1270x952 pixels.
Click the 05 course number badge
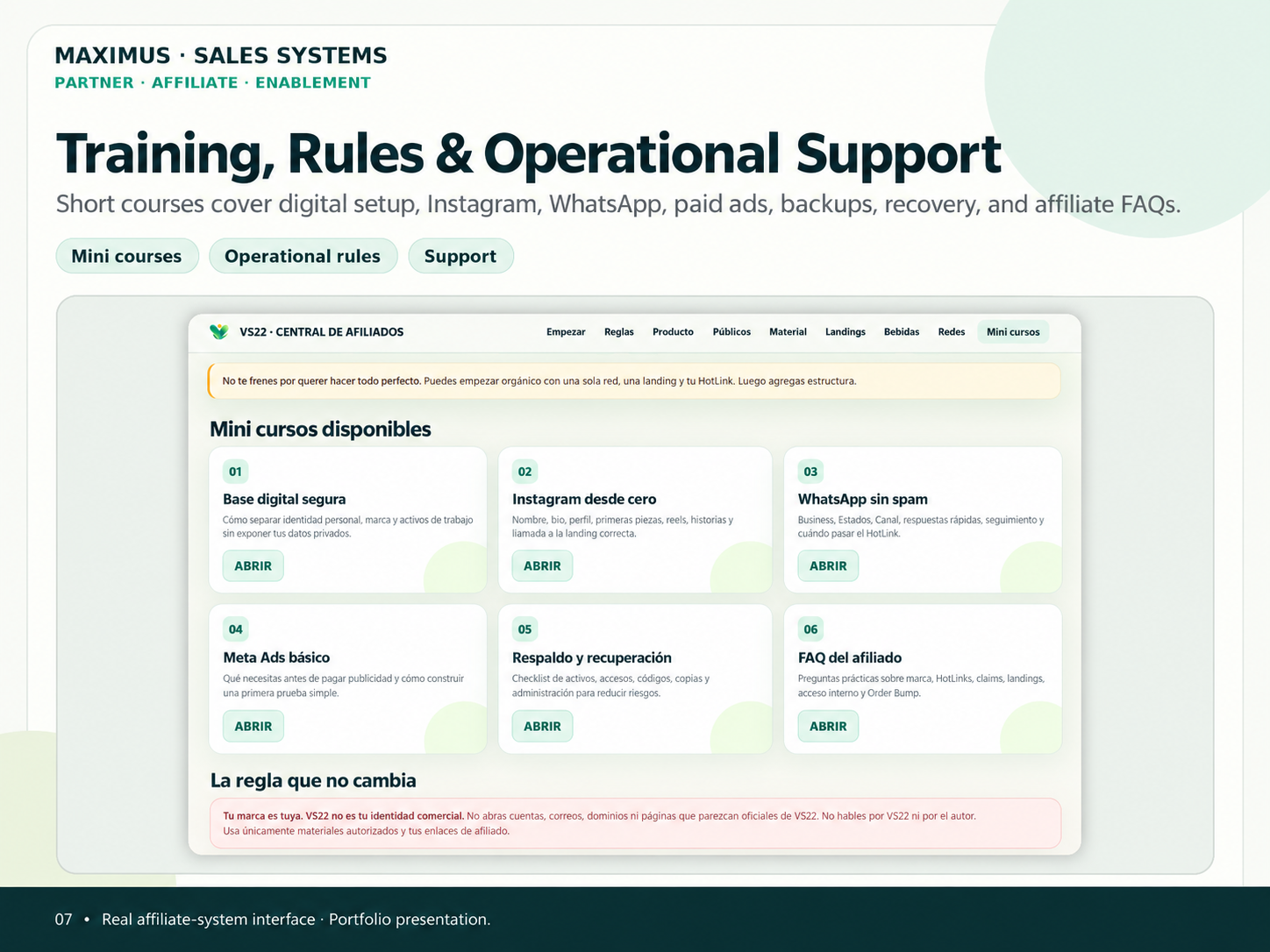[524, 629]
